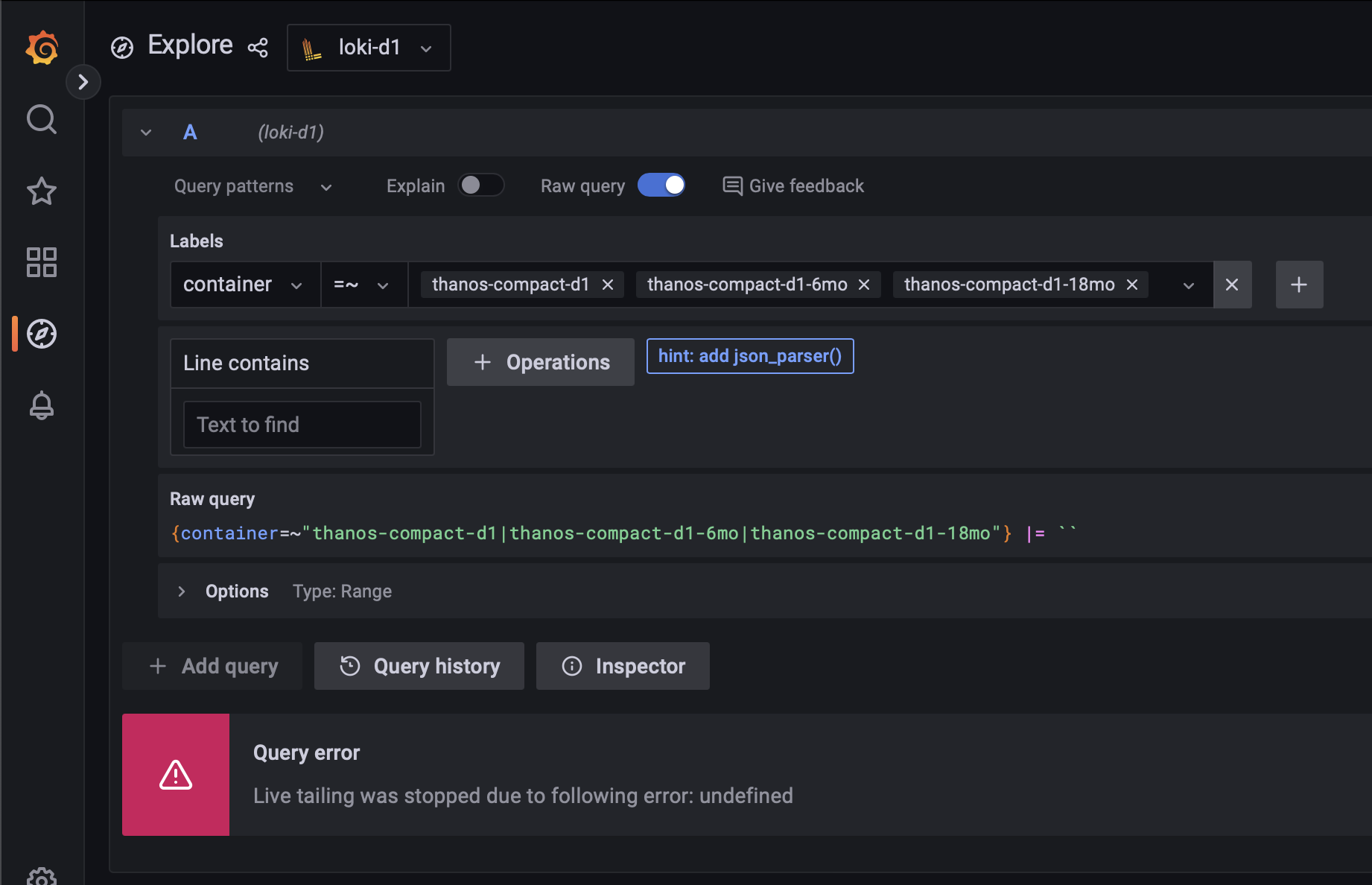This screenshot has width=1372, height=885.
Task: Click the thanos-compact-d1-6mo value text
Action: pyautogui.click(x=747, y=285)
